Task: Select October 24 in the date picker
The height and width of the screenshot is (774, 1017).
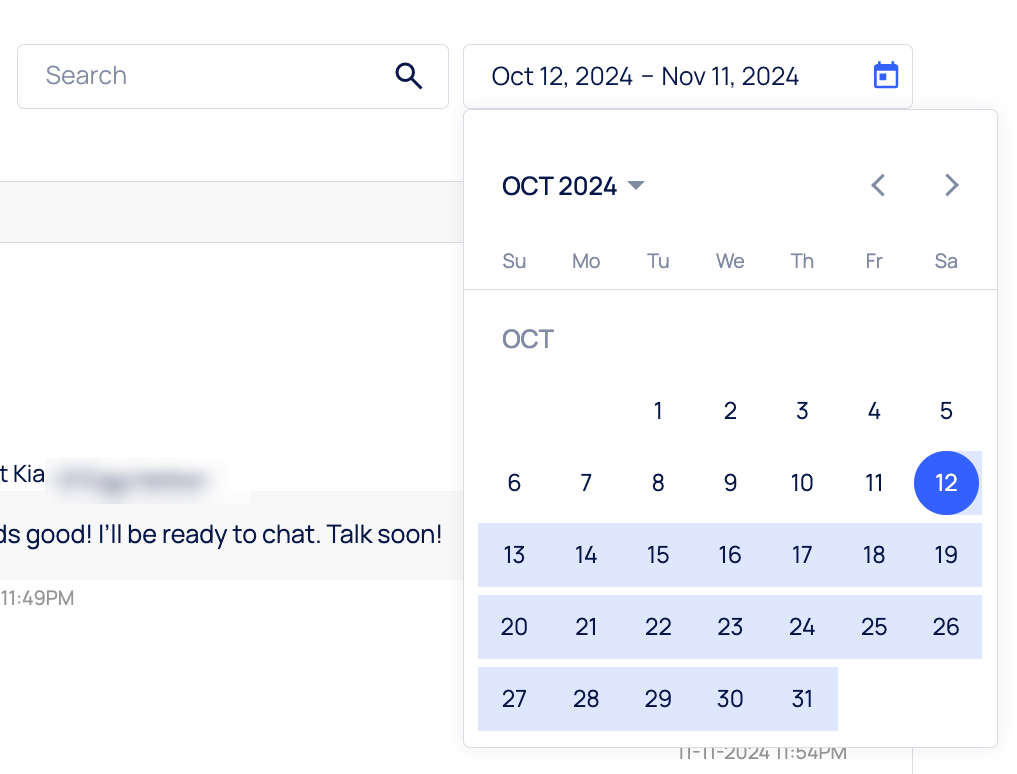Action: click(x=802, y=627)
